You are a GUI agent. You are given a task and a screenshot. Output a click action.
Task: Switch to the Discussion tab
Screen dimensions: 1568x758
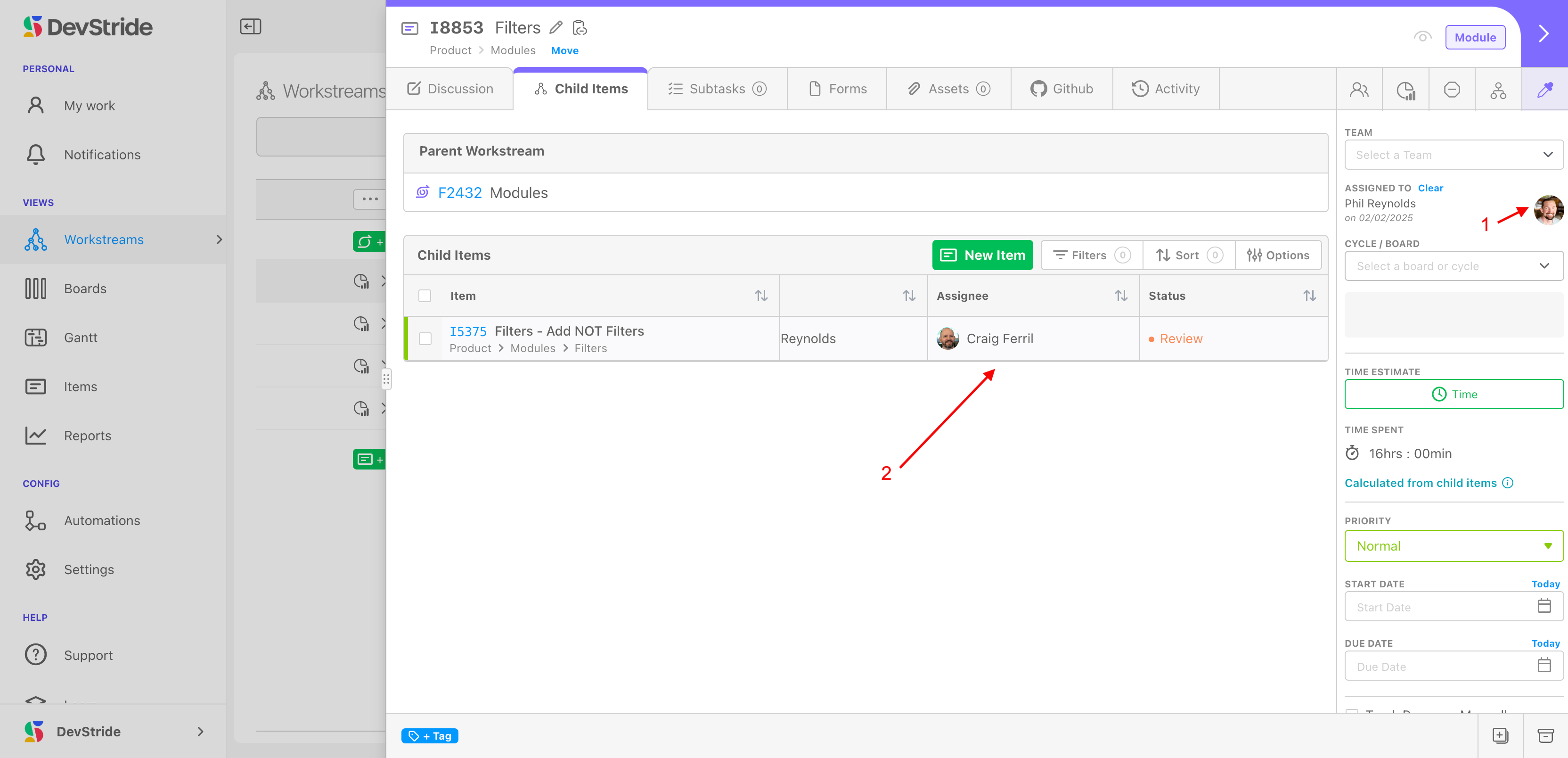pyautogui.click(x=450, y=89)
